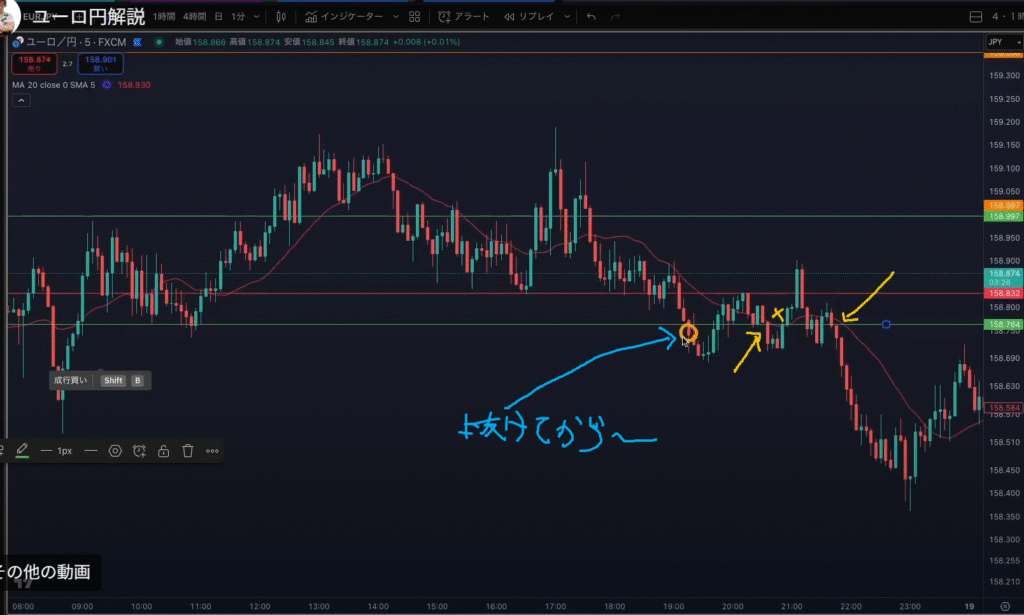Add alert on drawing clock icon
This screenshot has height=615, width=1024.
point(139,451)
